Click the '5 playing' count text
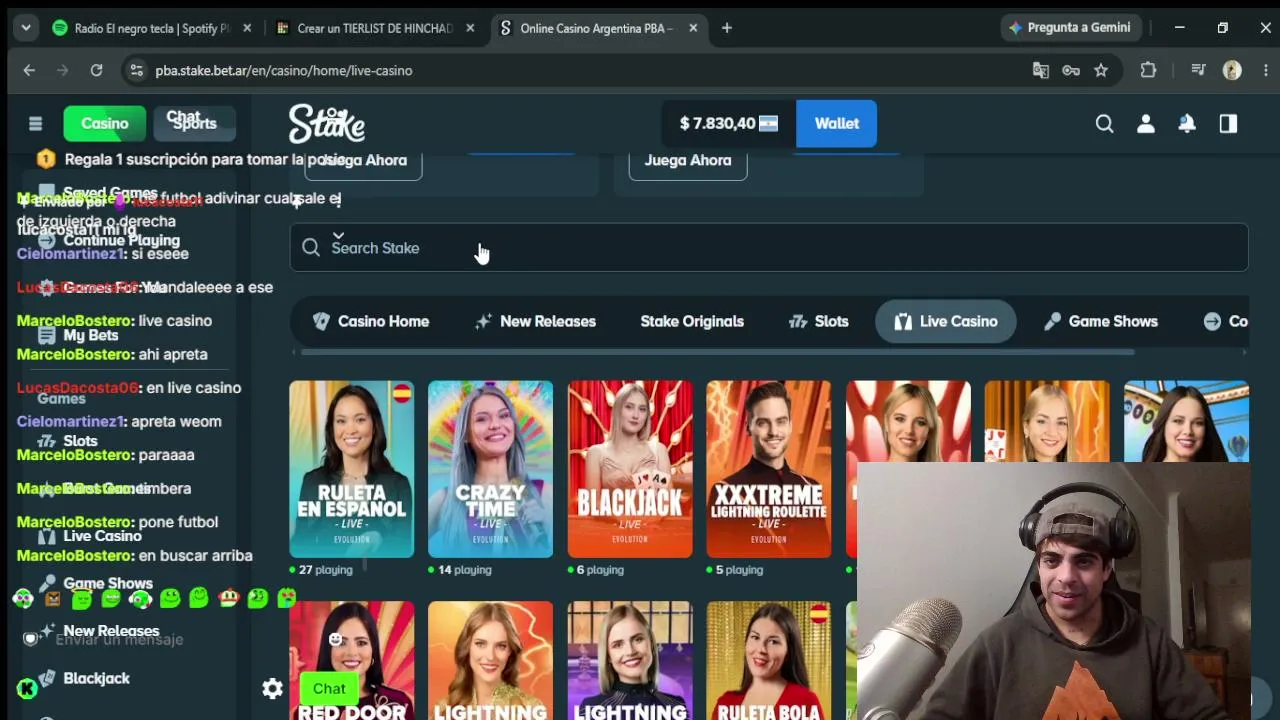The height and width of the screenshot is (720, 1280). 739,570
